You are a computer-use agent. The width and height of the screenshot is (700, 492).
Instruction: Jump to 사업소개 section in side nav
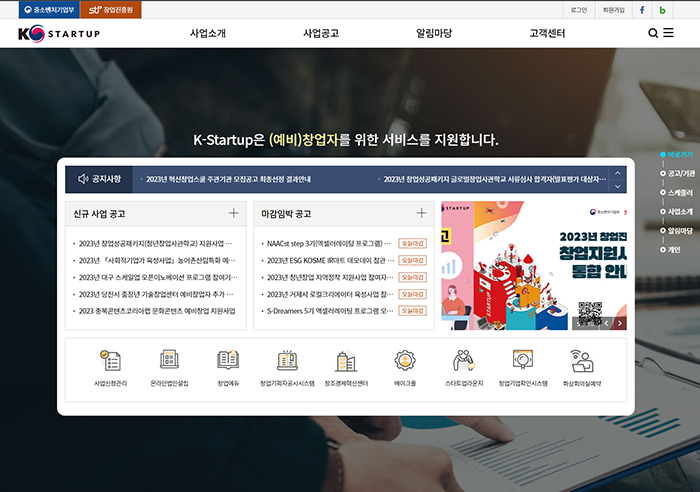tap(677, 211)
